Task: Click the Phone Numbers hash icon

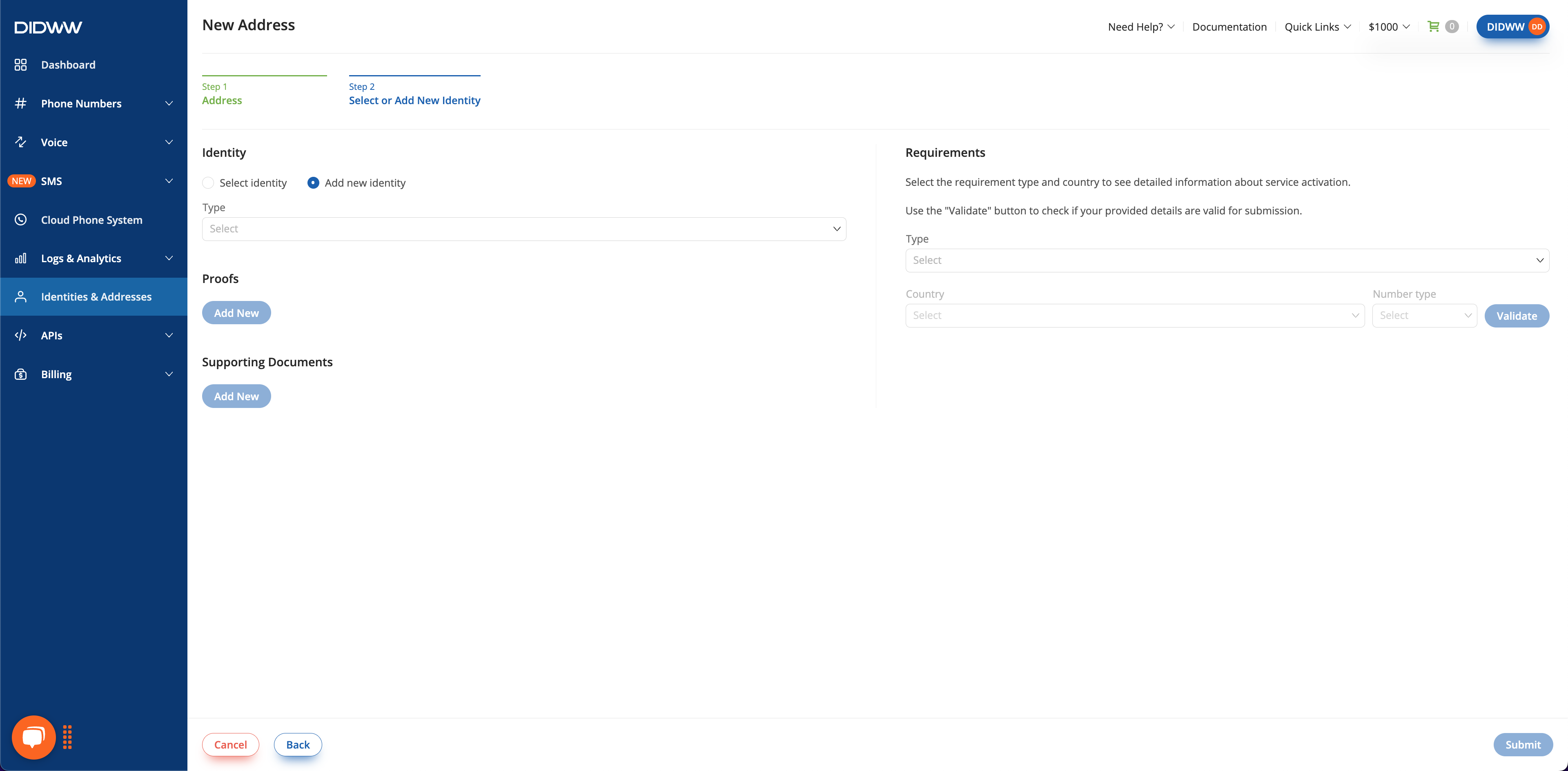Action: coord(21,103)
